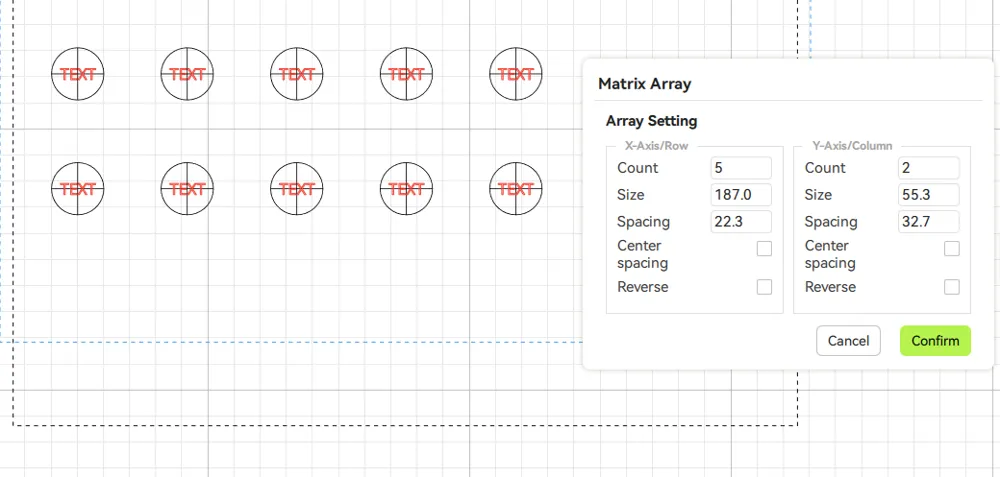Edit the X-Axis Spacing field
This screenshot has width=1000, height=477.
(741, 221)
